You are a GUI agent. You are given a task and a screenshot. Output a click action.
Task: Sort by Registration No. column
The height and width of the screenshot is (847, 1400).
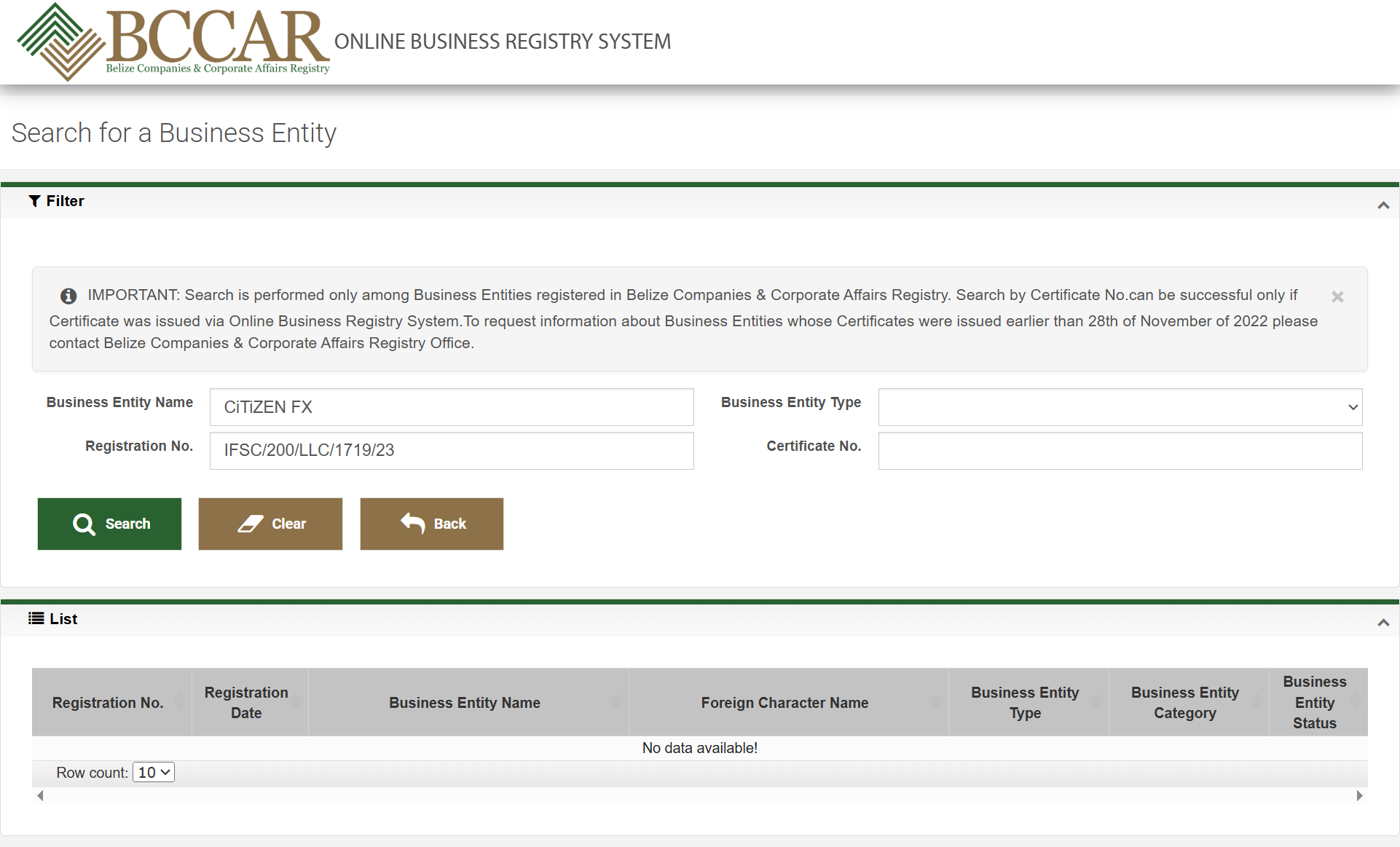point(111,702)
